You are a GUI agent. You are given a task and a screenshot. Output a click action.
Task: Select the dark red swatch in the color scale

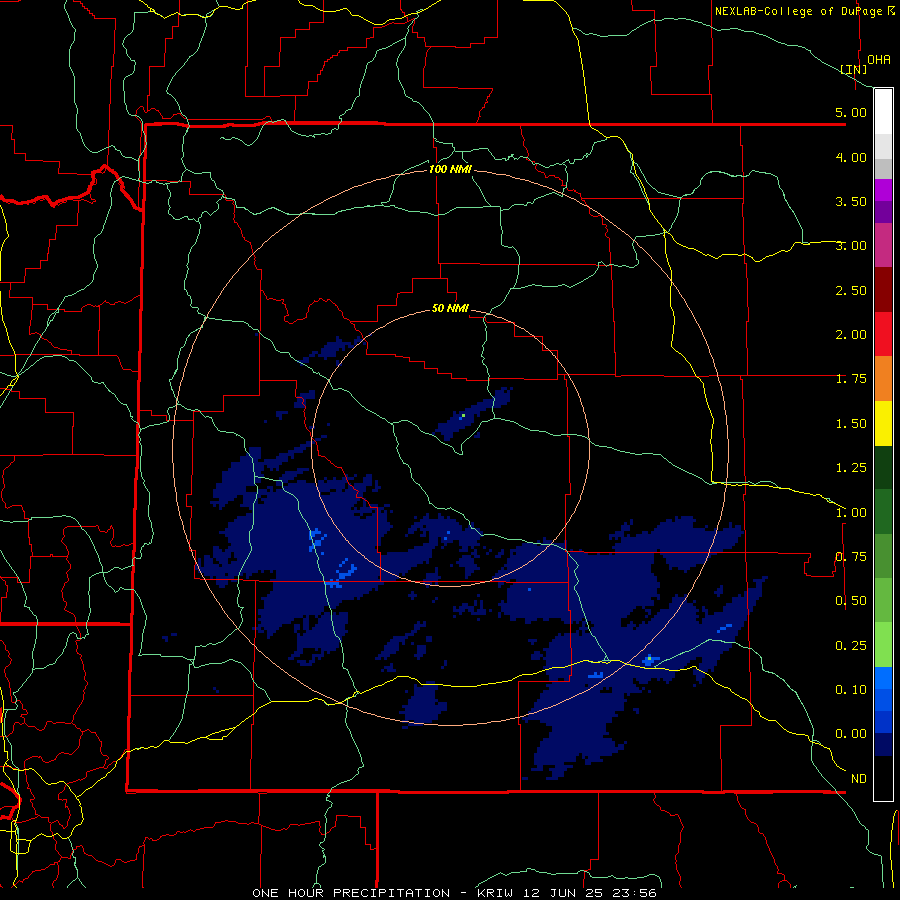click(883, 290)
